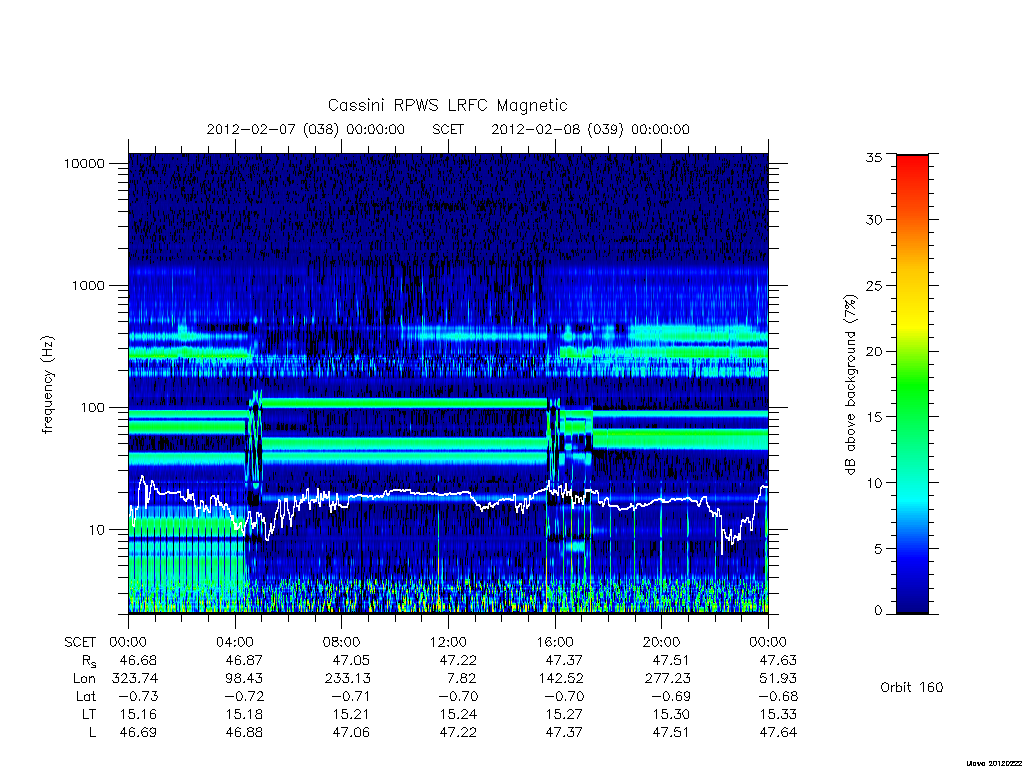Image resolution: width=1024 pixels, height=768 pixels.
Task: Click the 10 frequency tick label
Action: [x=96, y=530]
